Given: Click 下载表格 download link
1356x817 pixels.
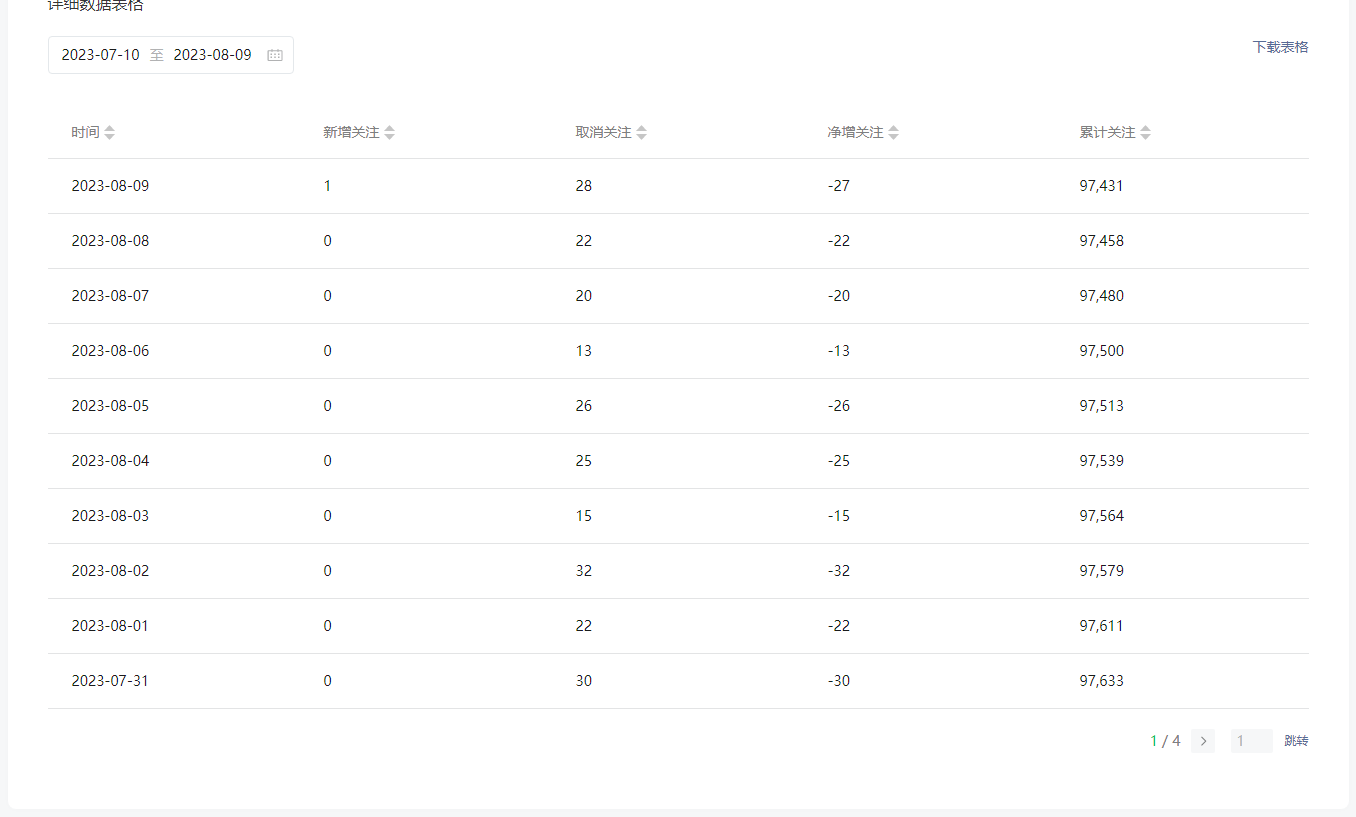Looking at the screenshot, I should coord(1280,47).
